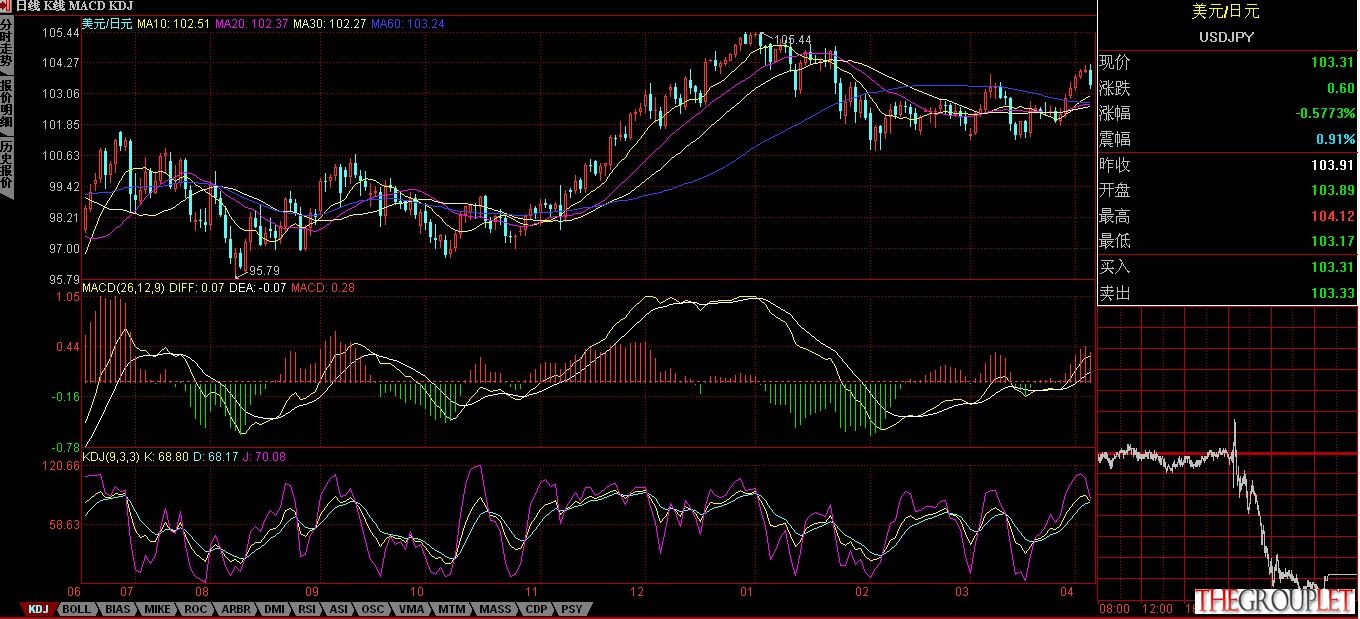Switch to the ROC indicator tab
Viewport: 1360px width, 619px height.
click(x=195, y=609)
